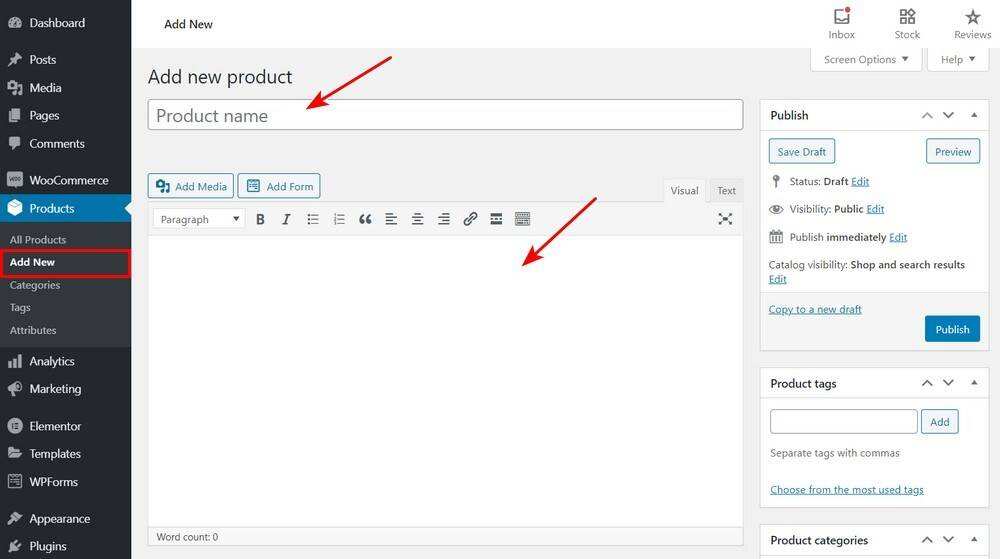This screenshot has width=1000, height=559.
Task: Apply italic formatting in the editor
Action: tap(286, 219)
